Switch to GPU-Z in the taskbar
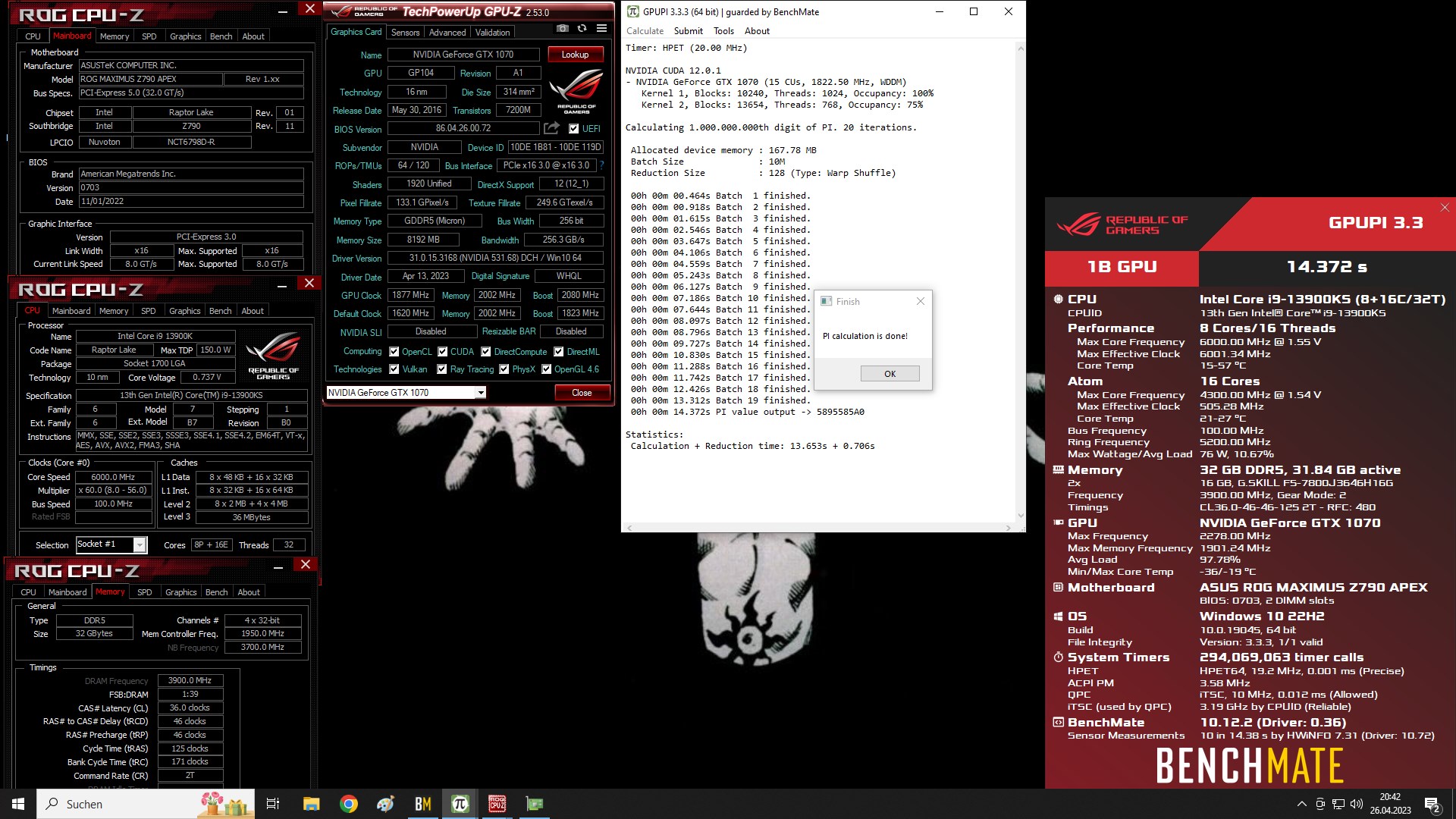This screenshot has width=1456, height=819. (535, 804)
